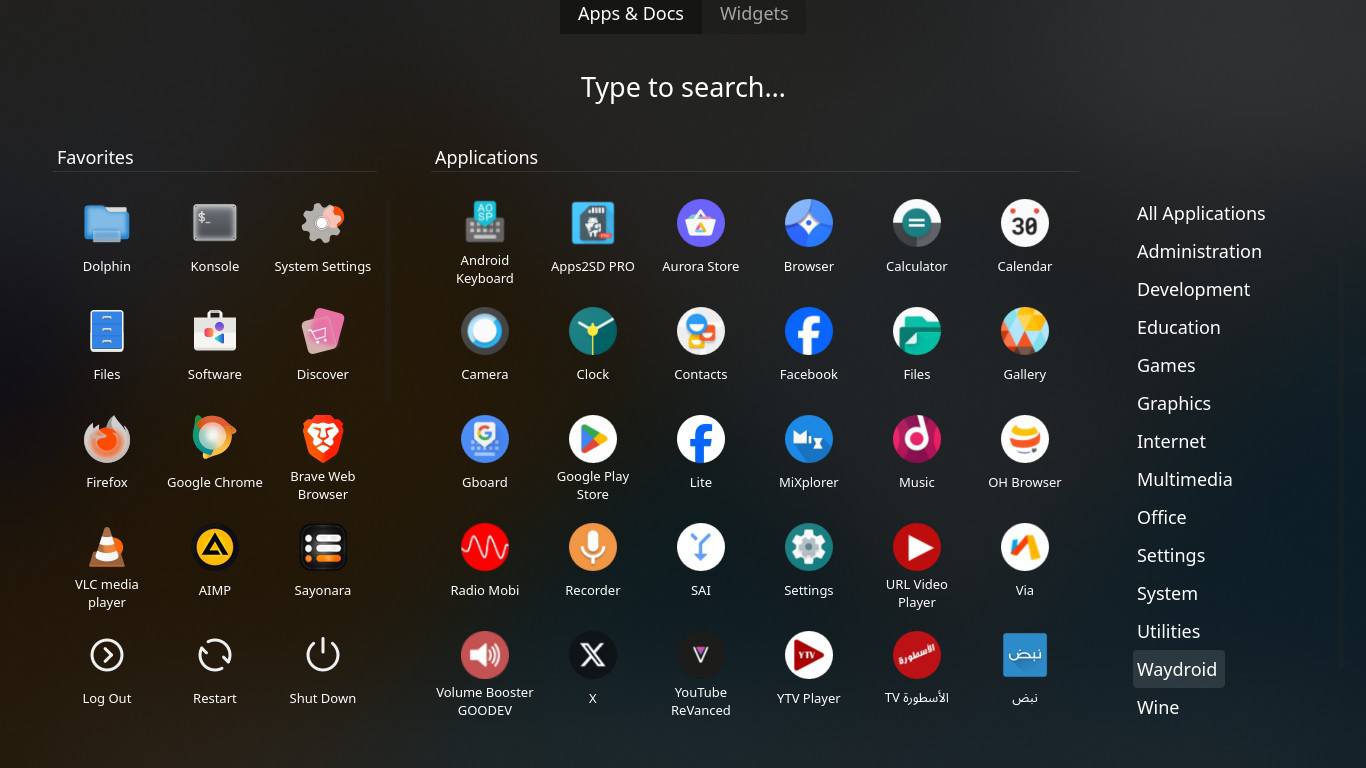Open the Calendar app

[1025, 223]
